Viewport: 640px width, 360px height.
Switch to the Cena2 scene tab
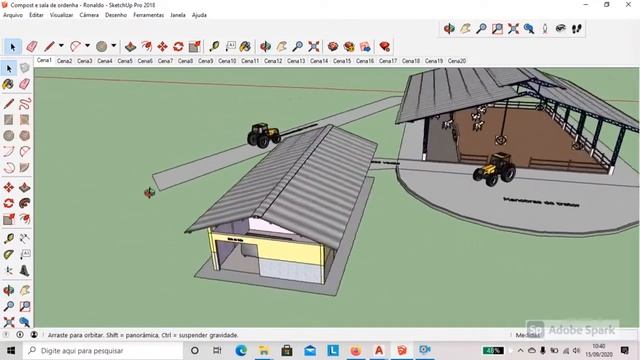point(64,61)
